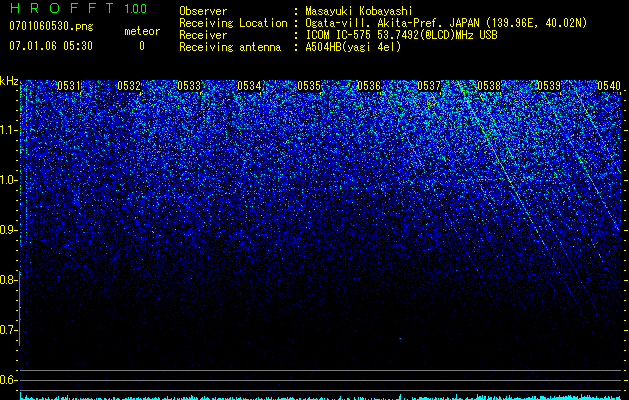Click the A504HB(yagi 4el) antenna text
629x400 pixels.
tap(353, 47)
